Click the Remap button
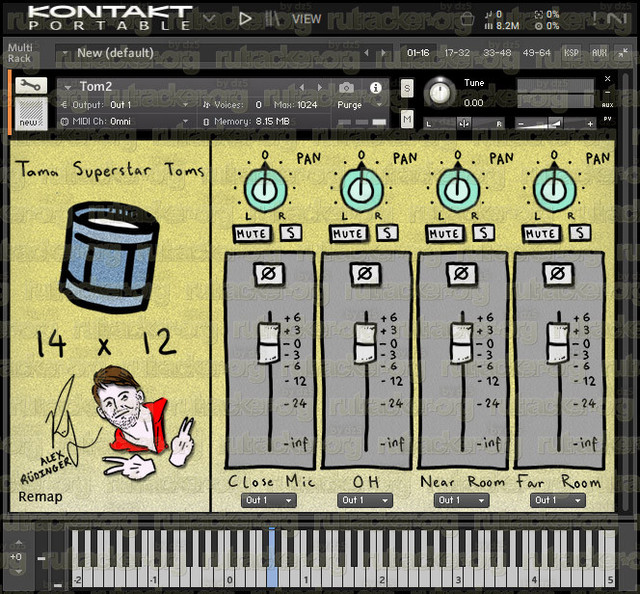The image size is (640, 594). coord(40,497)
